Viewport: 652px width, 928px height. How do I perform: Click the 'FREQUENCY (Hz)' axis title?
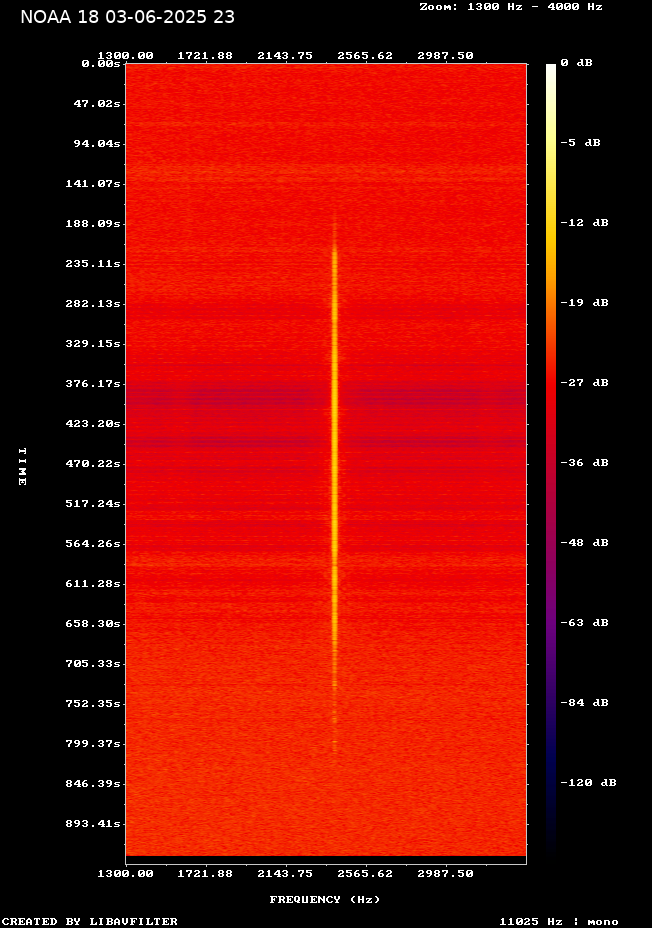[x=325, y=900]
